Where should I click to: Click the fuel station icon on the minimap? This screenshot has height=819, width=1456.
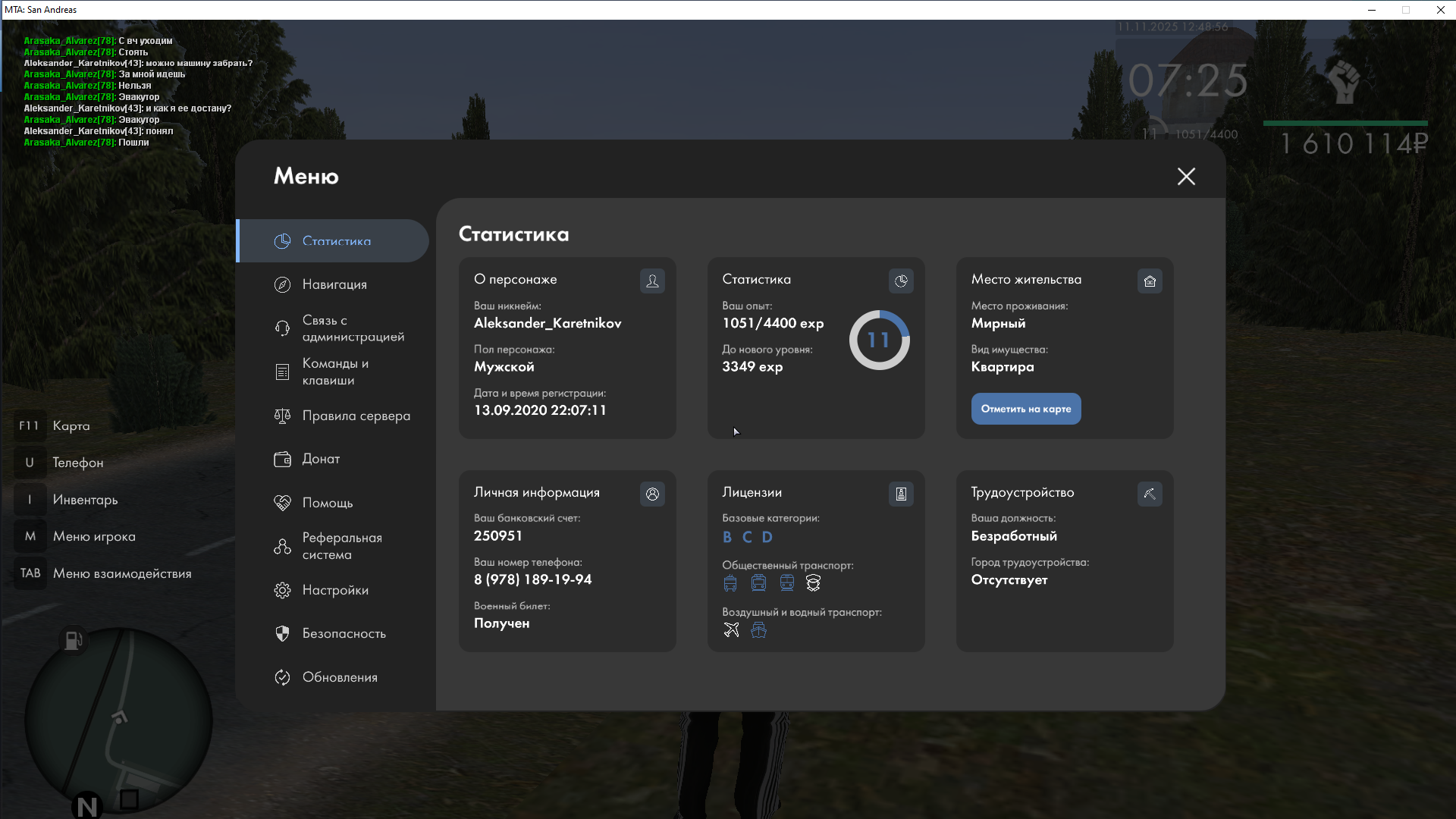(74, 641)
